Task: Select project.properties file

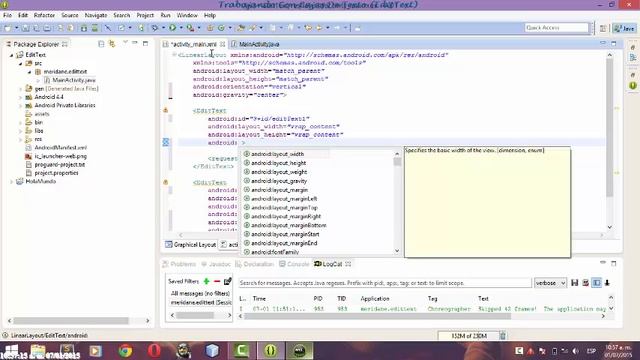Action: point(56,173)
